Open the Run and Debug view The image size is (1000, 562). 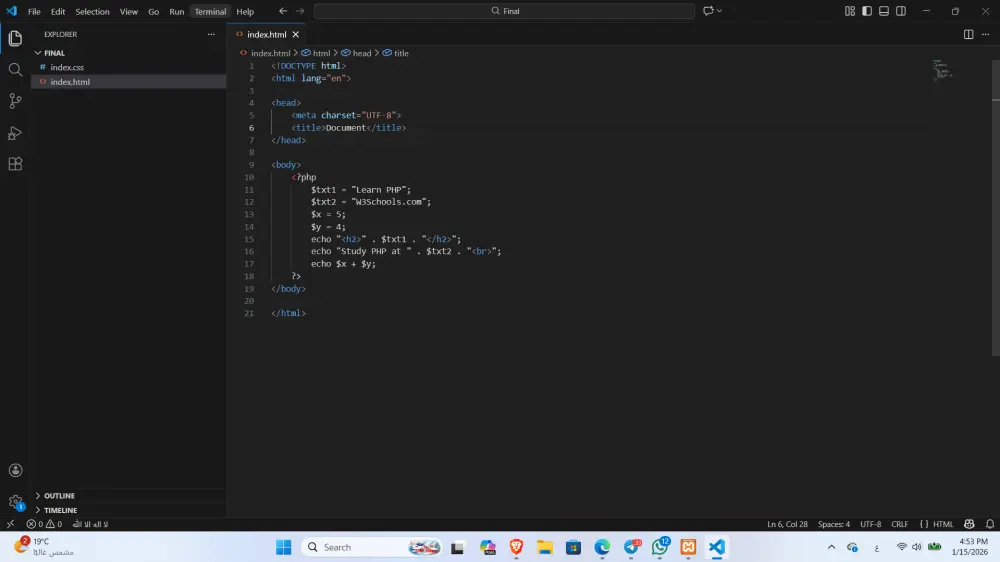(15, 133)
